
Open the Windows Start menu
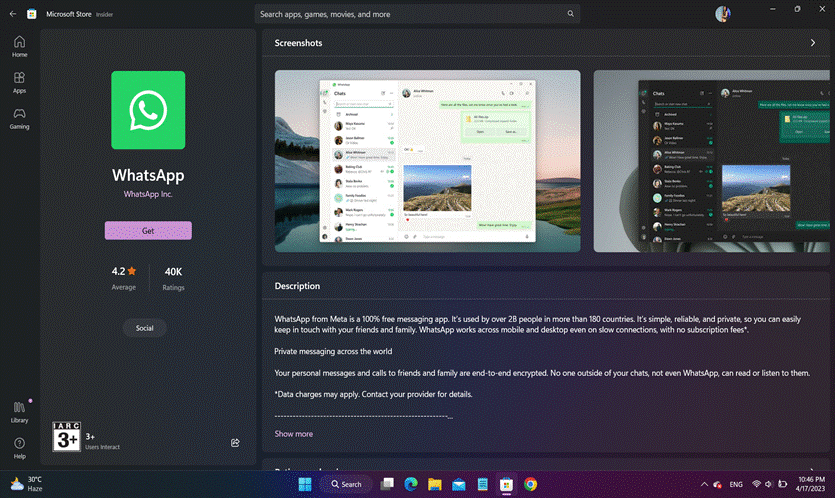305,484
